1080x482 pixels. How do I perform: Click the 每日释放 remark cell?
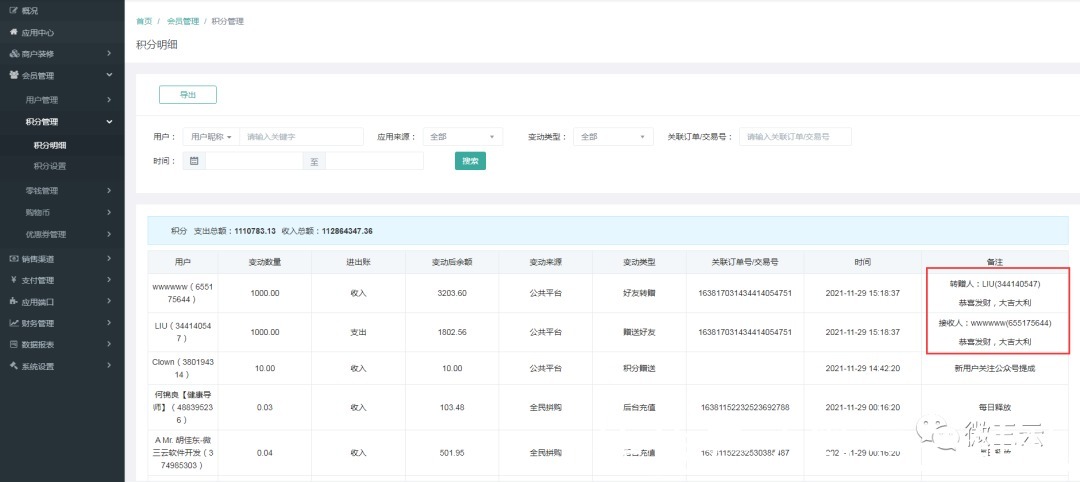pyautogui.click(x=994, y=408)
